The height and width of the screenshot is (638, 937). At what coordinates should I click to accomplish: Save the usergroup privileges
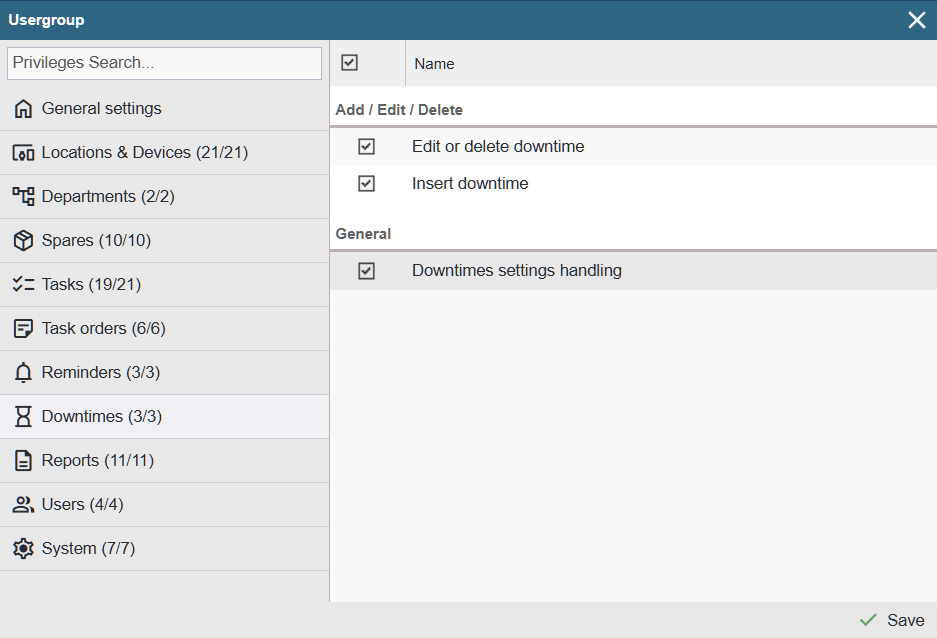892,620
